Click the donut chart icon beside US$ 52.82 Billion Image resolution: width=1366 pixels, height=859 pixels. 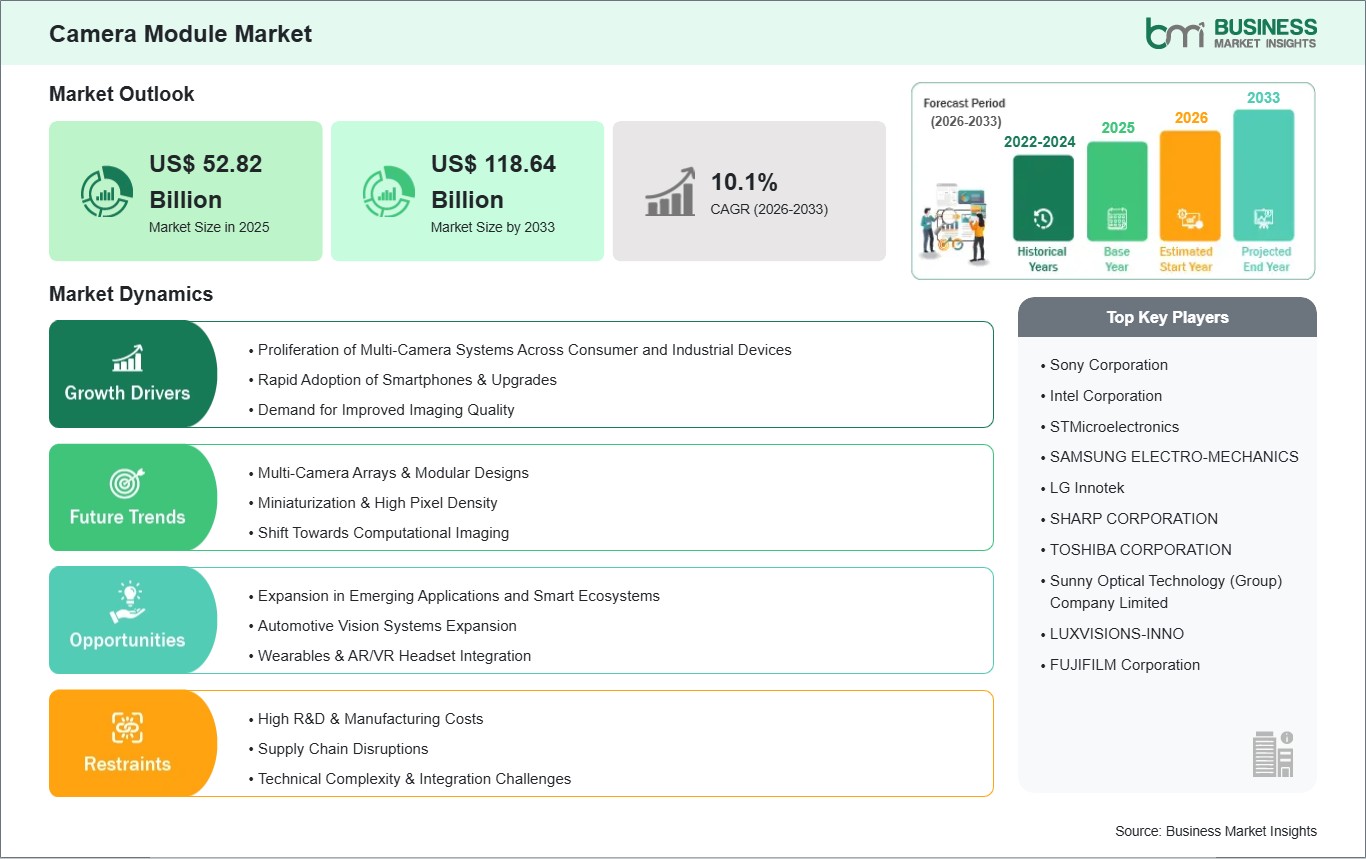pos(106,192)
